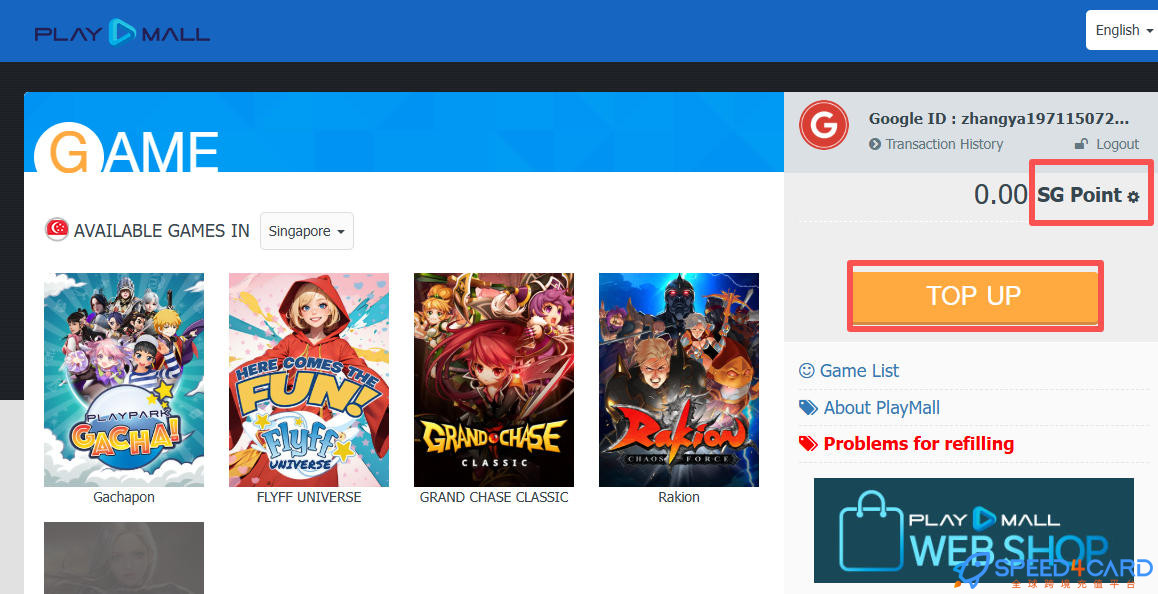Open the Game List link

859,370
